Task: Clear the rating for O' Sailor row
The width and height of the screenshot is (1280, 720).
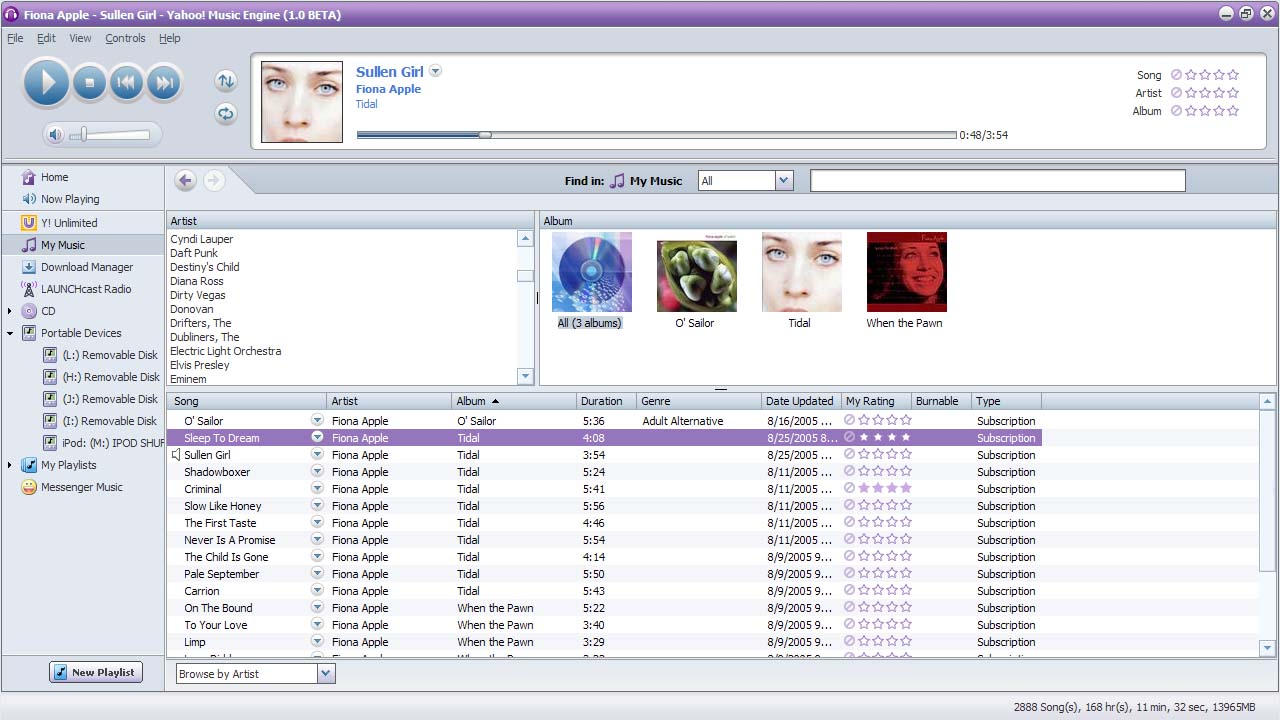Action: [x=850, y=421]
